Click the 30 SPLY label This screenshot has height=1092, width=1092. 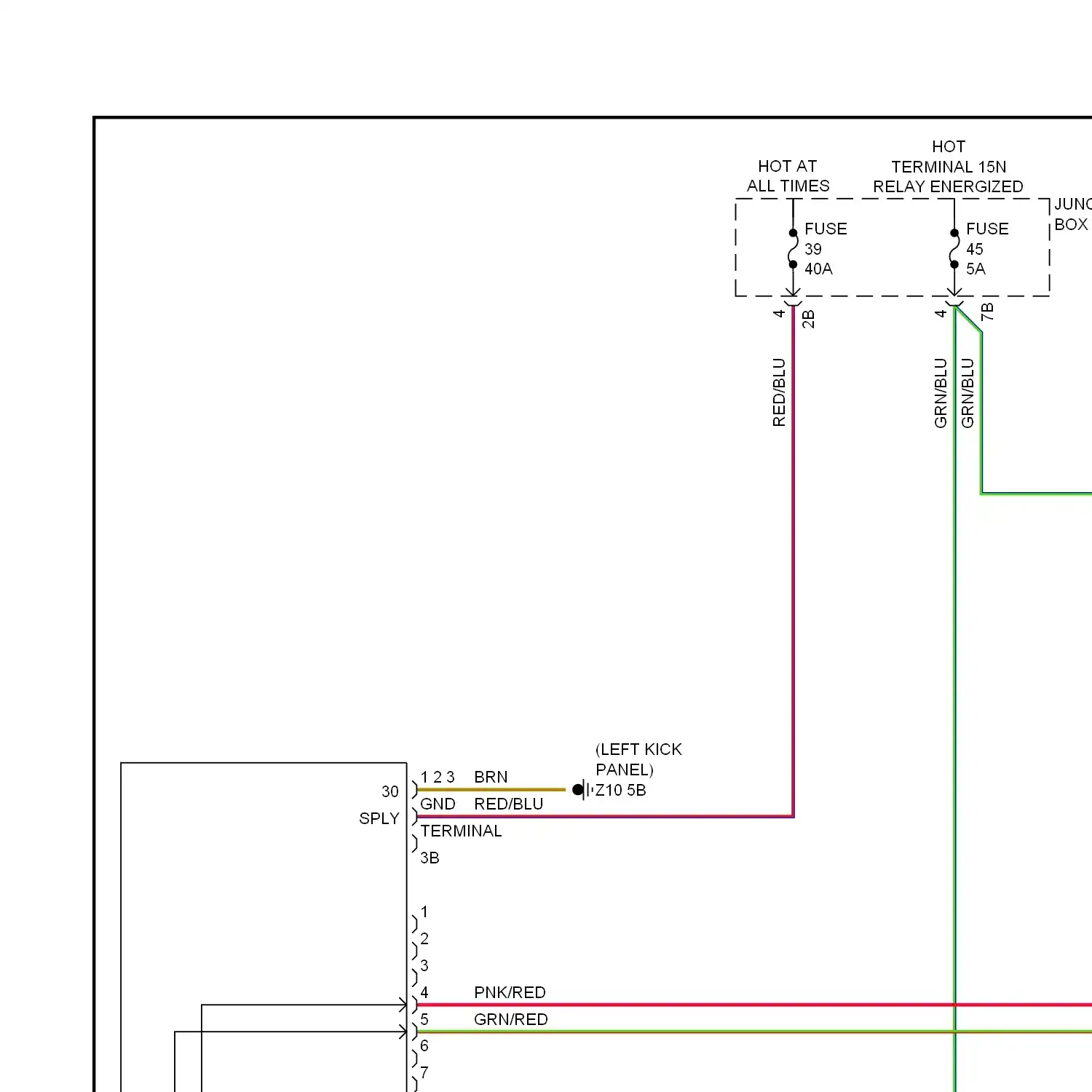(x=380, y=804)
